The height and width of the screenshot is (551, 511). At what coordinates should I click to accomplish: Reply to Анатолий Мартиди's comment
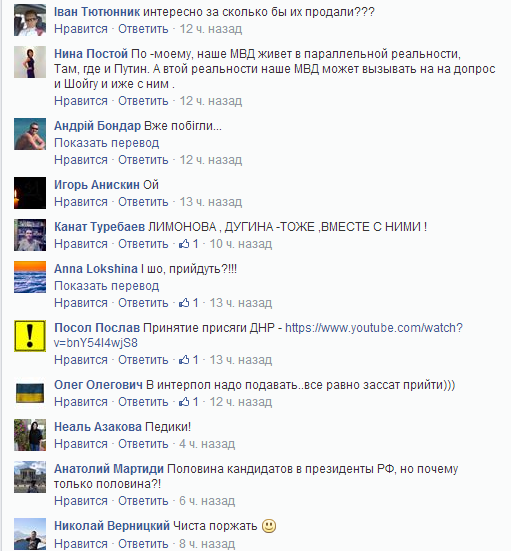143,501
